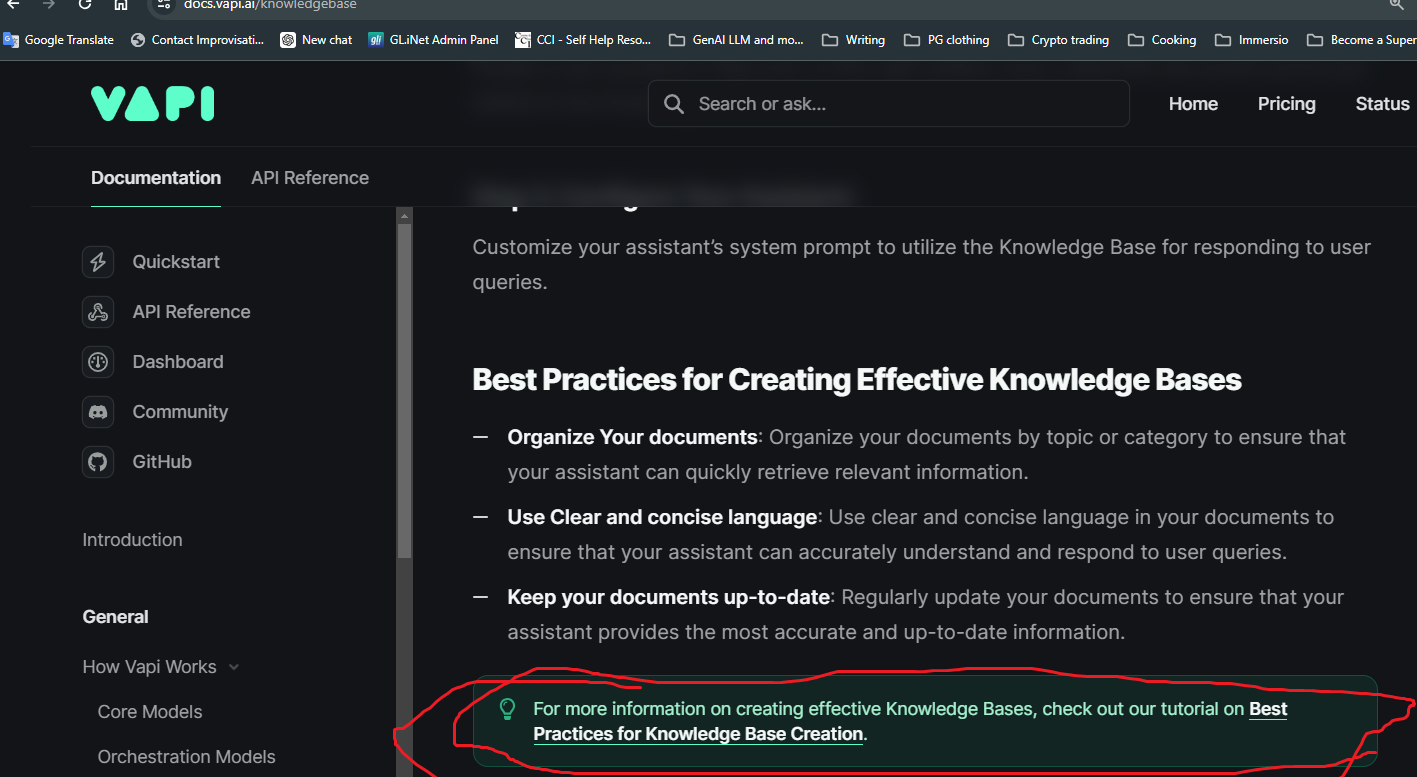The image size is (1417, 777).
Task: Click the lightbulb tip icon in callout
Action: [x=507, y=709]
